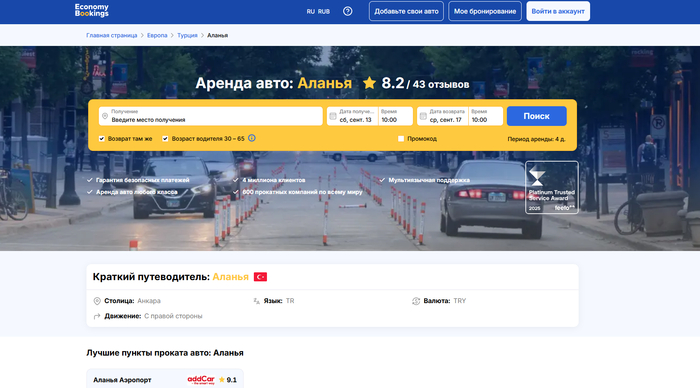
Task: Click the pickup location pin icon
Action: click(105, 116)
